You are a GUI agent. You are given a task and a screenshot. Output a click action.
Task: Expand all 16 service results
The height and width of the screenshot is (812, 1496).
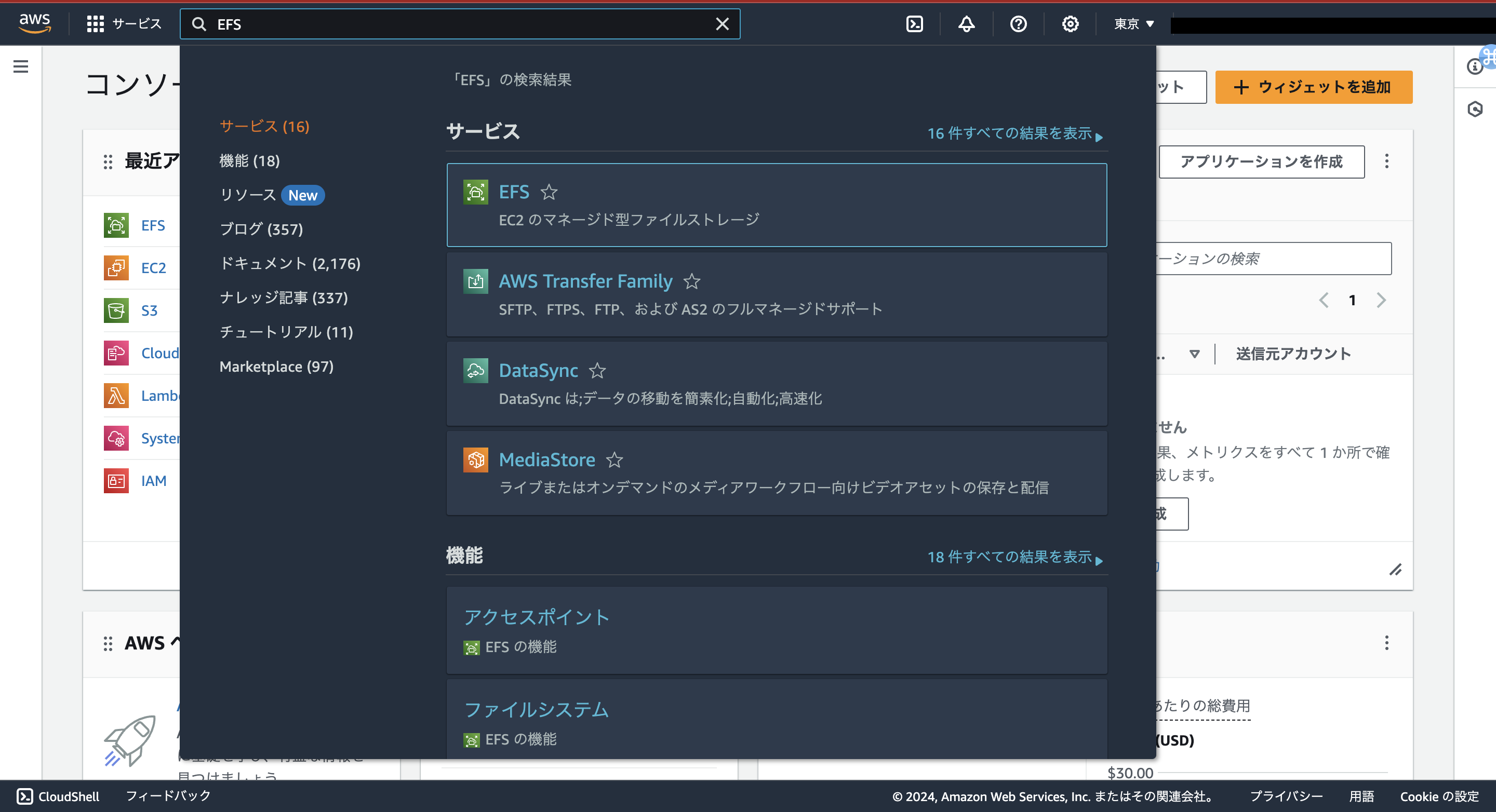point(1014,133)
